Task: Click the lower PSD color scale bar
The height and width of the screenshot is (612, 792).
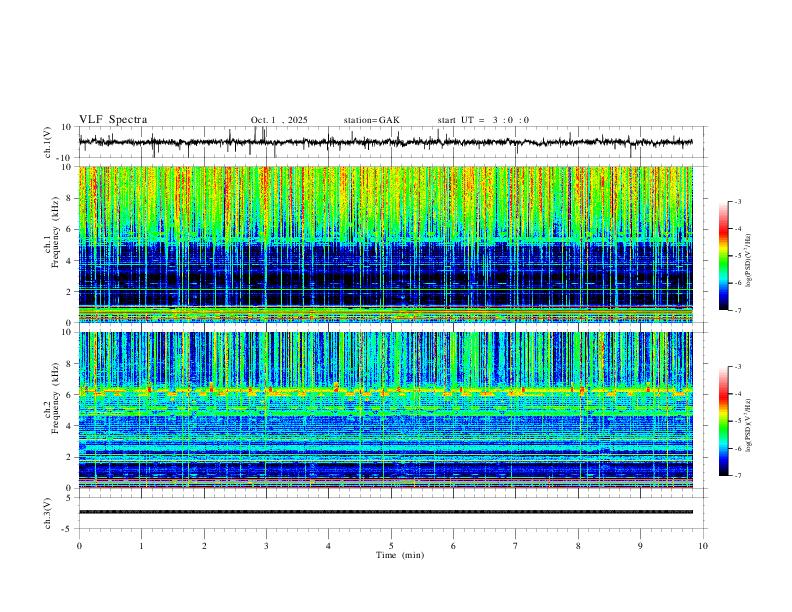Action: pyautogui.click(x=724, y=421)
